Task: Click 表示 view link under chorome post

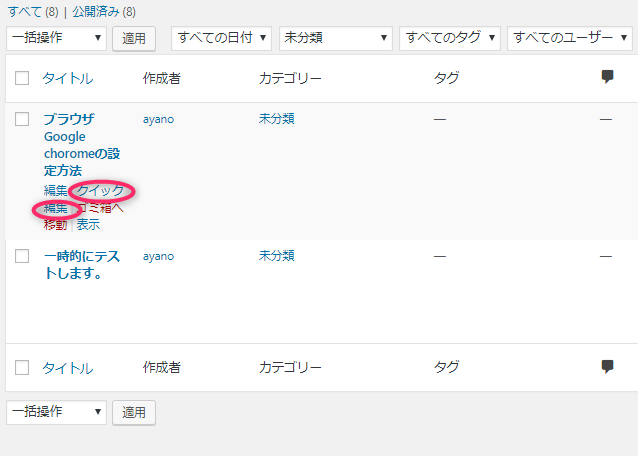Action: click(x=88, y=224)
